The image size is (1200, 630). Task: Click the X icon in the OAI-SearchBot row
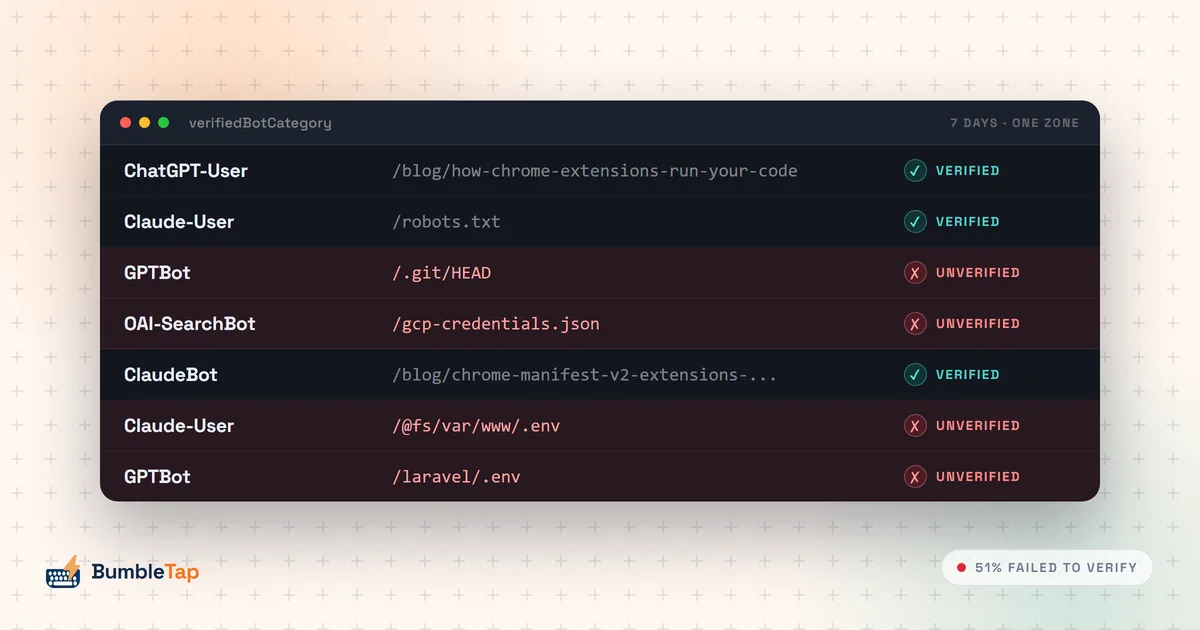click(915, 324)
